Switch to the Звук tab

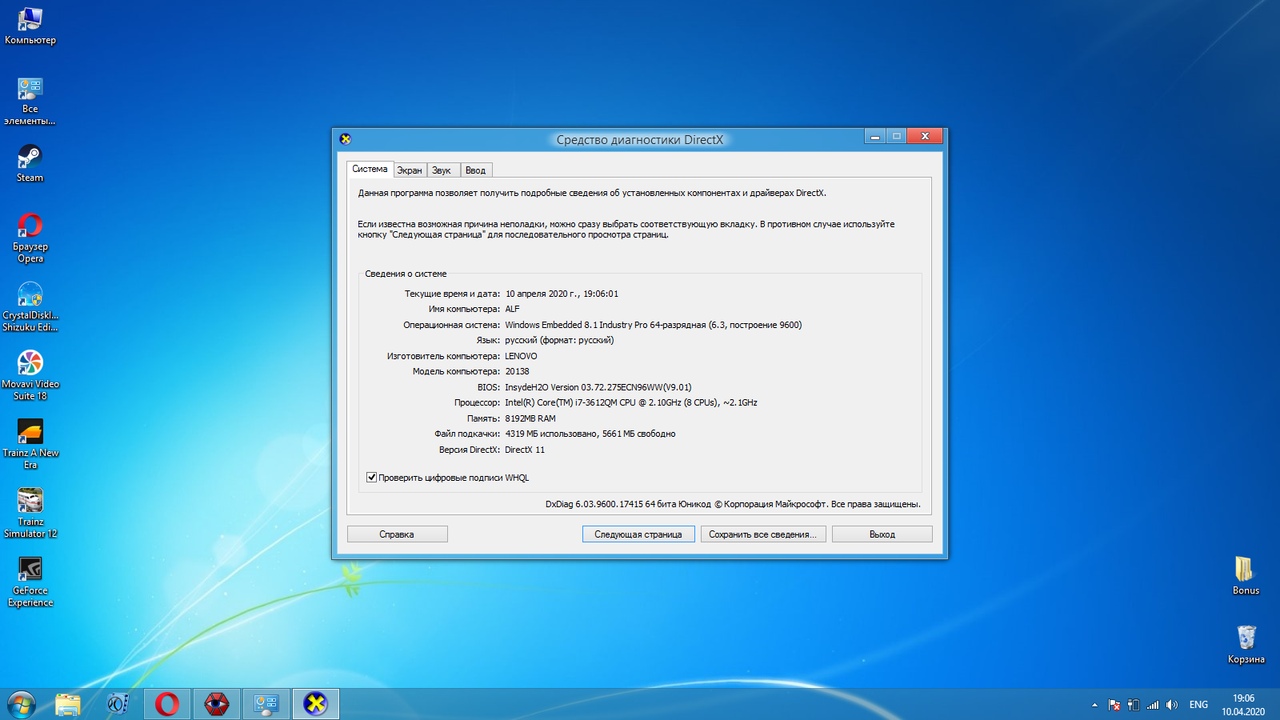tap(441, 170)
